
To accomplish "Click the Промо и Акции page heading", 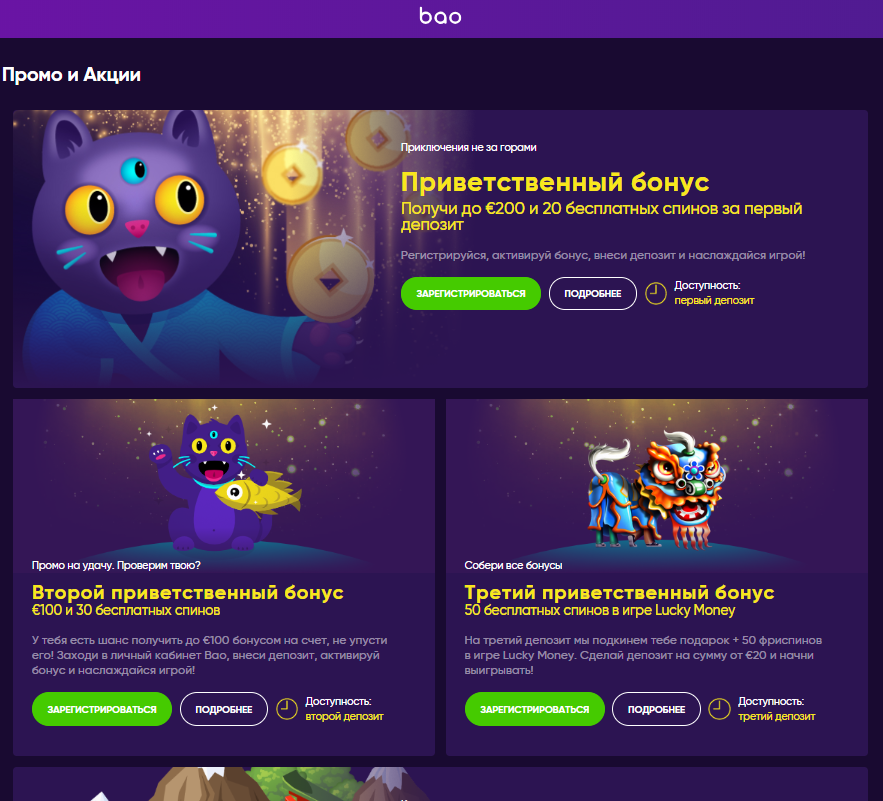I will tap(72, 74).
